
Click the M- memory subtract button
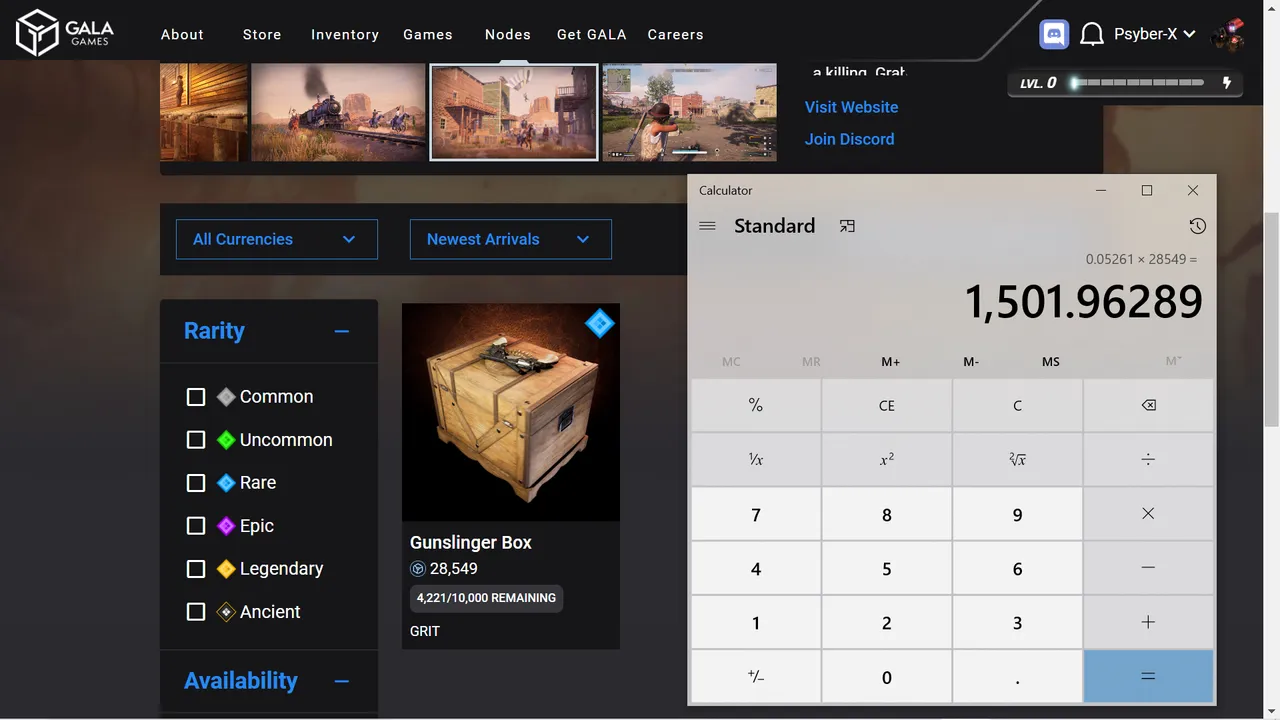click(x=971, y=362)
